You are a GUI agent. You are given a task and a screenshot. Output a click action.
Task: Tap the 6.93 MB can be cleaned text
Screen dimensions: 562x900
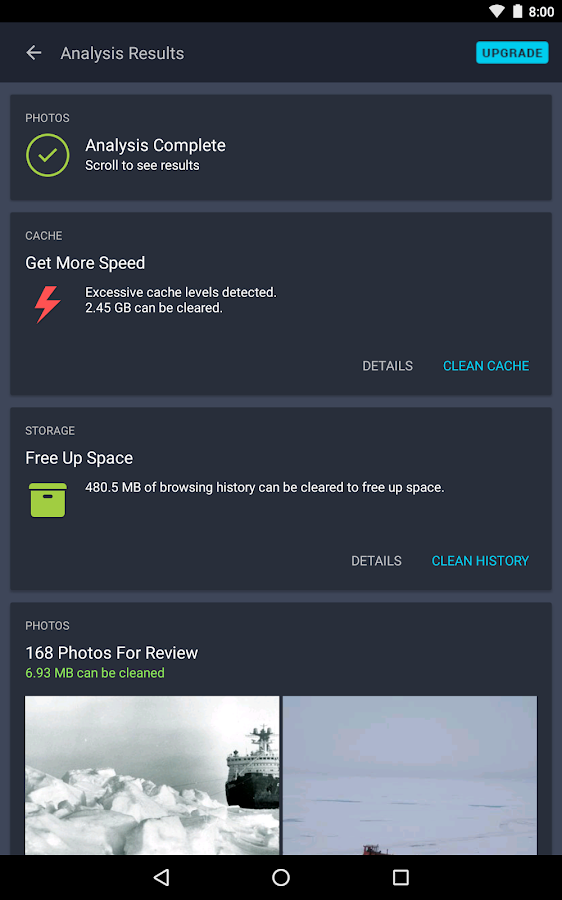click(x=95, y=673)
